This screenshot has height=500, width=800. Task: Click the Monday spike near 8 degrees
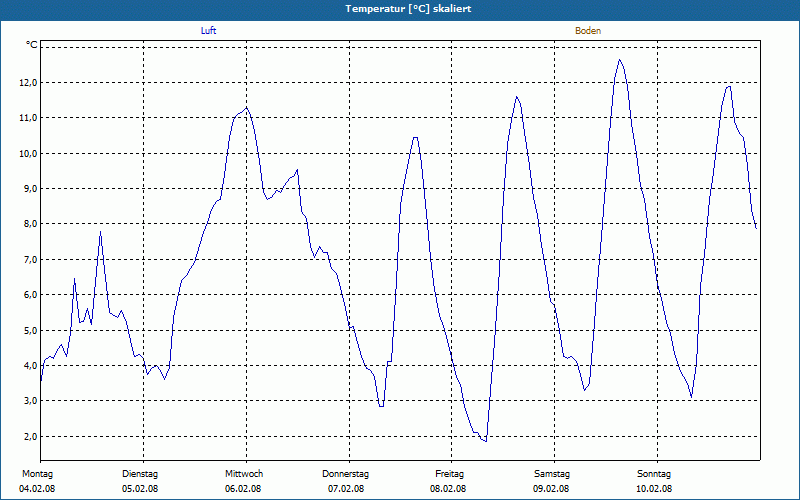pyautogui.click(x=101, y=232)
